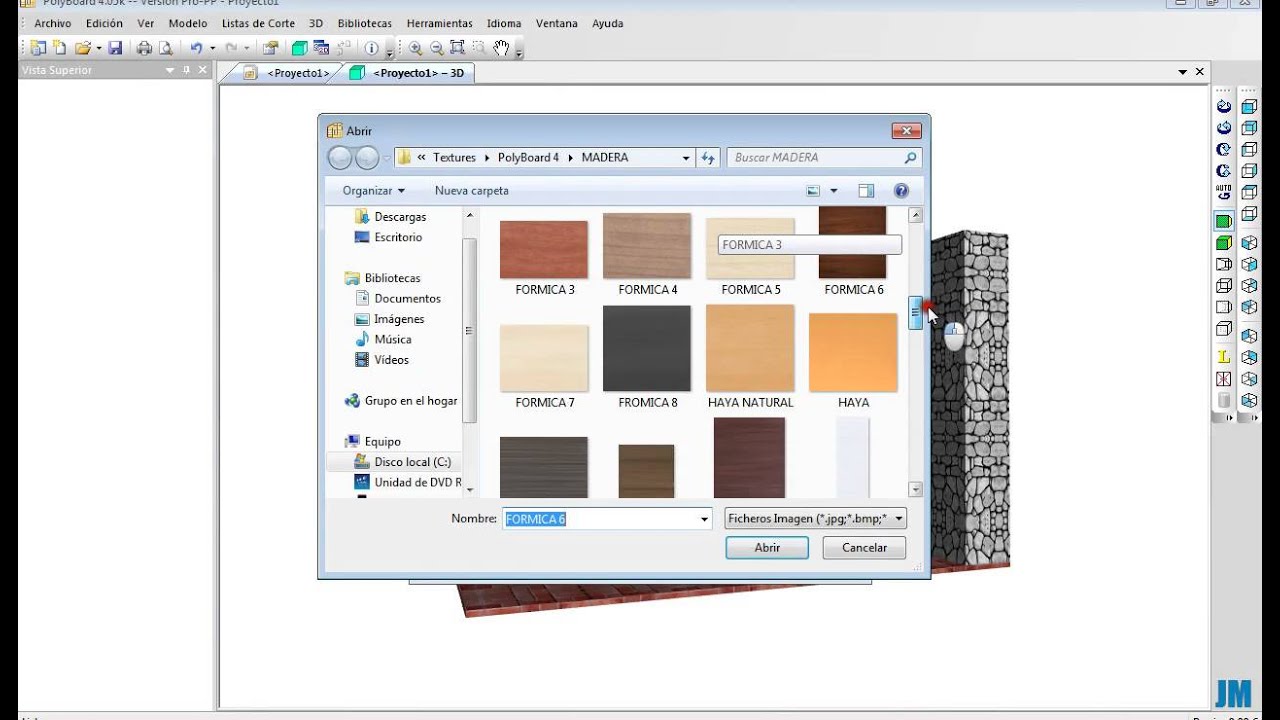Open the Bibliotecas menu
The width and height of the screenshot is (1280, 720).
[365, 23]
